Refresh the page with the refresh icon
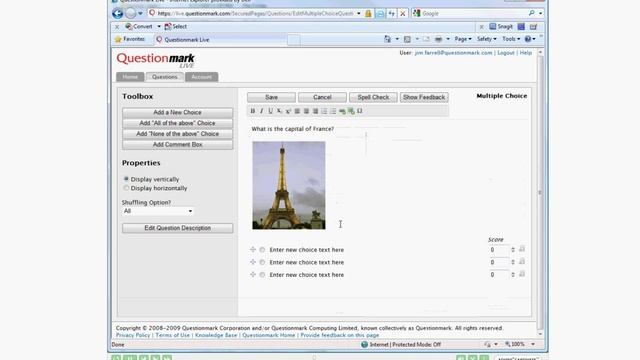The height and width of the screenshot is (360, 640). [x=391, y=13]
